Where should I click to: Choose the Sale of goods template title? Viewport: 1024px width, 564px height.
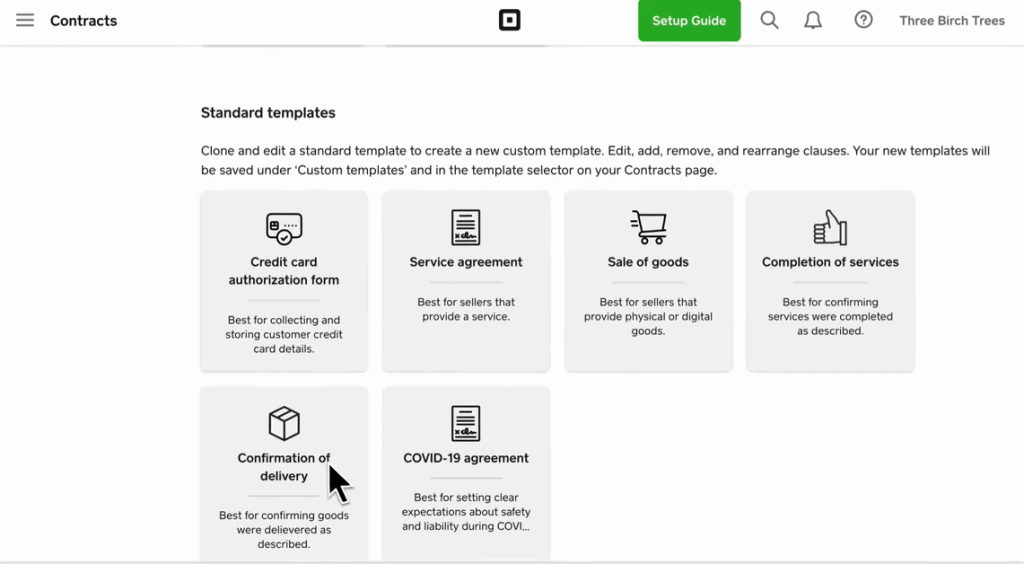(648, 262)
